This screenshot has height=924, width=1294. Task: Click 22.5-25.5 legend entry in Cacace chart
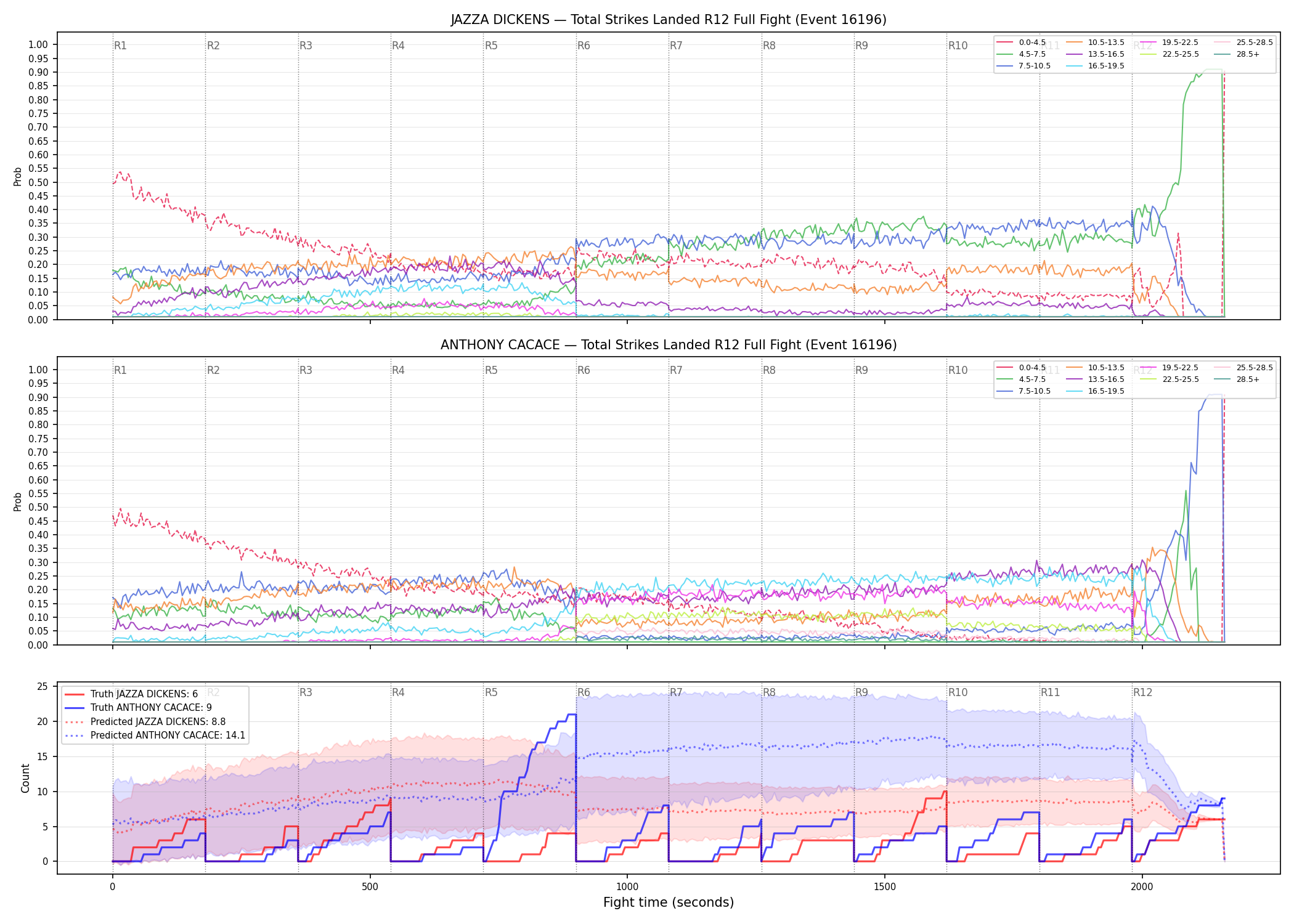point(1170,379)
